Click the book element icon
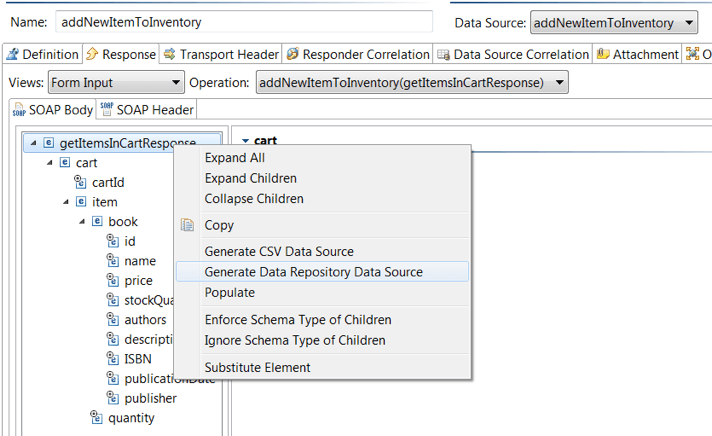The width and height of the screenshot is (712, 436). (97, 221)
